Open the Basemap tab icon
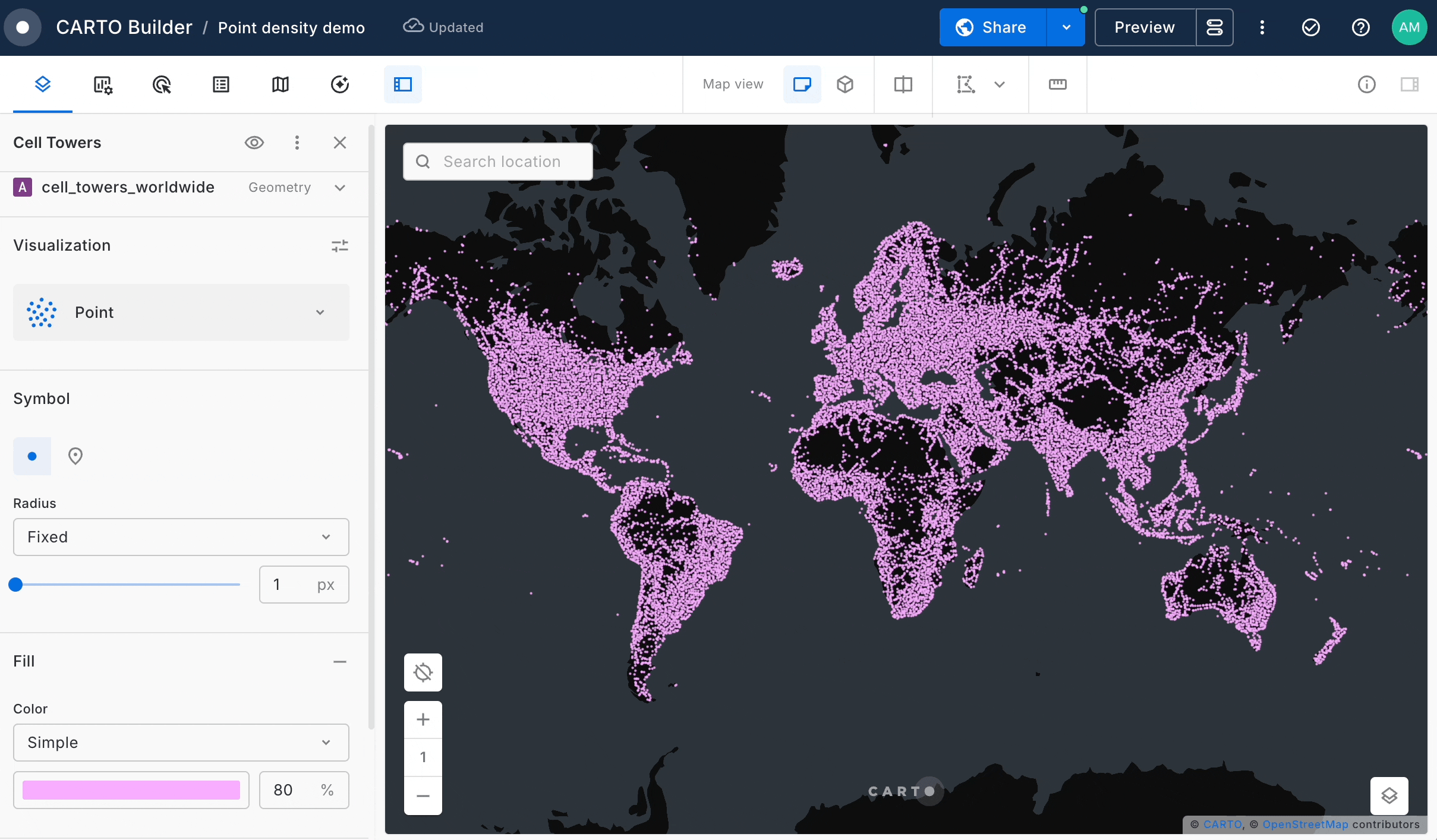The image size is (1437, 840). (x=281, y=84)
